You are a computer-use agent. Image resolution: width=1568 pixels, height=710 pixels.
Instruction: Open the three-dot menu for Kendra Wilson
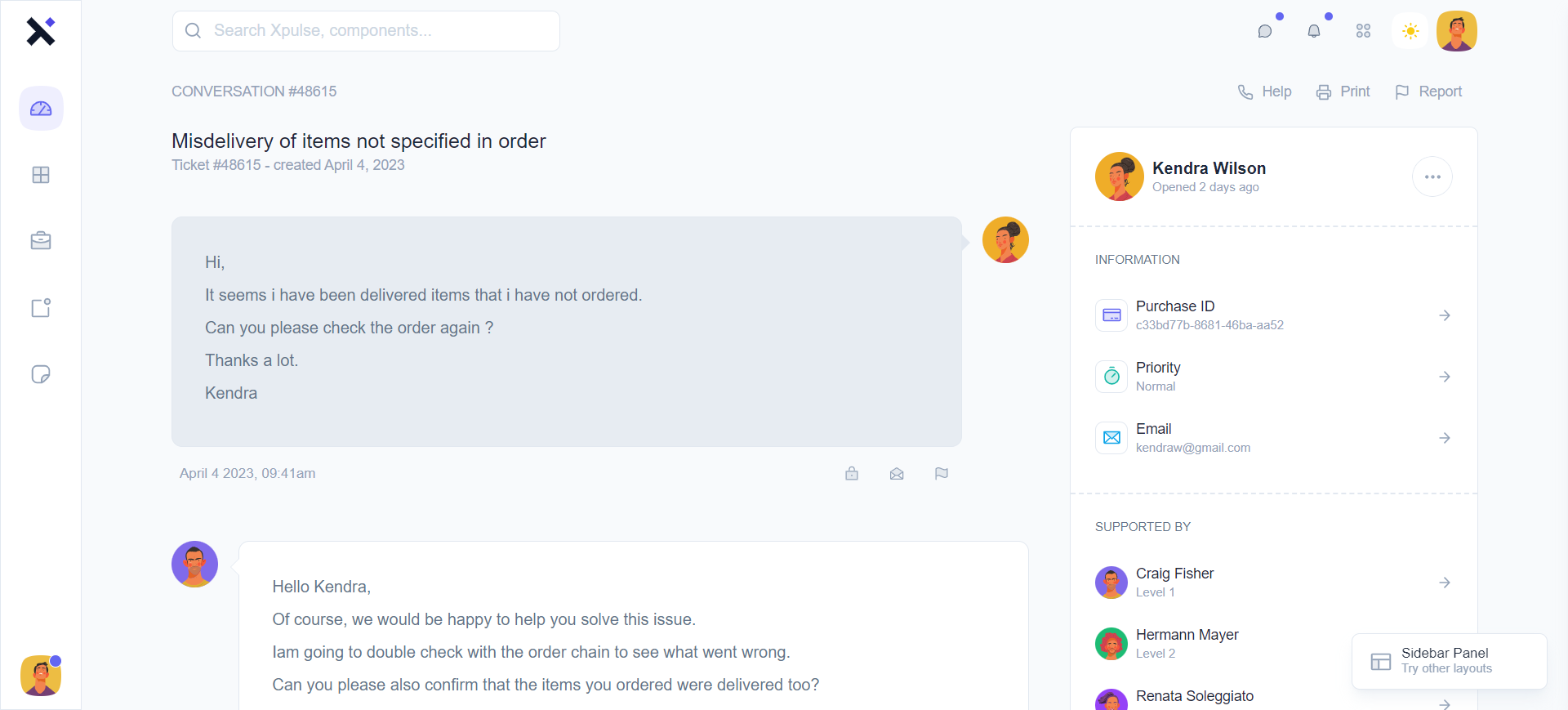point(1432,176)
